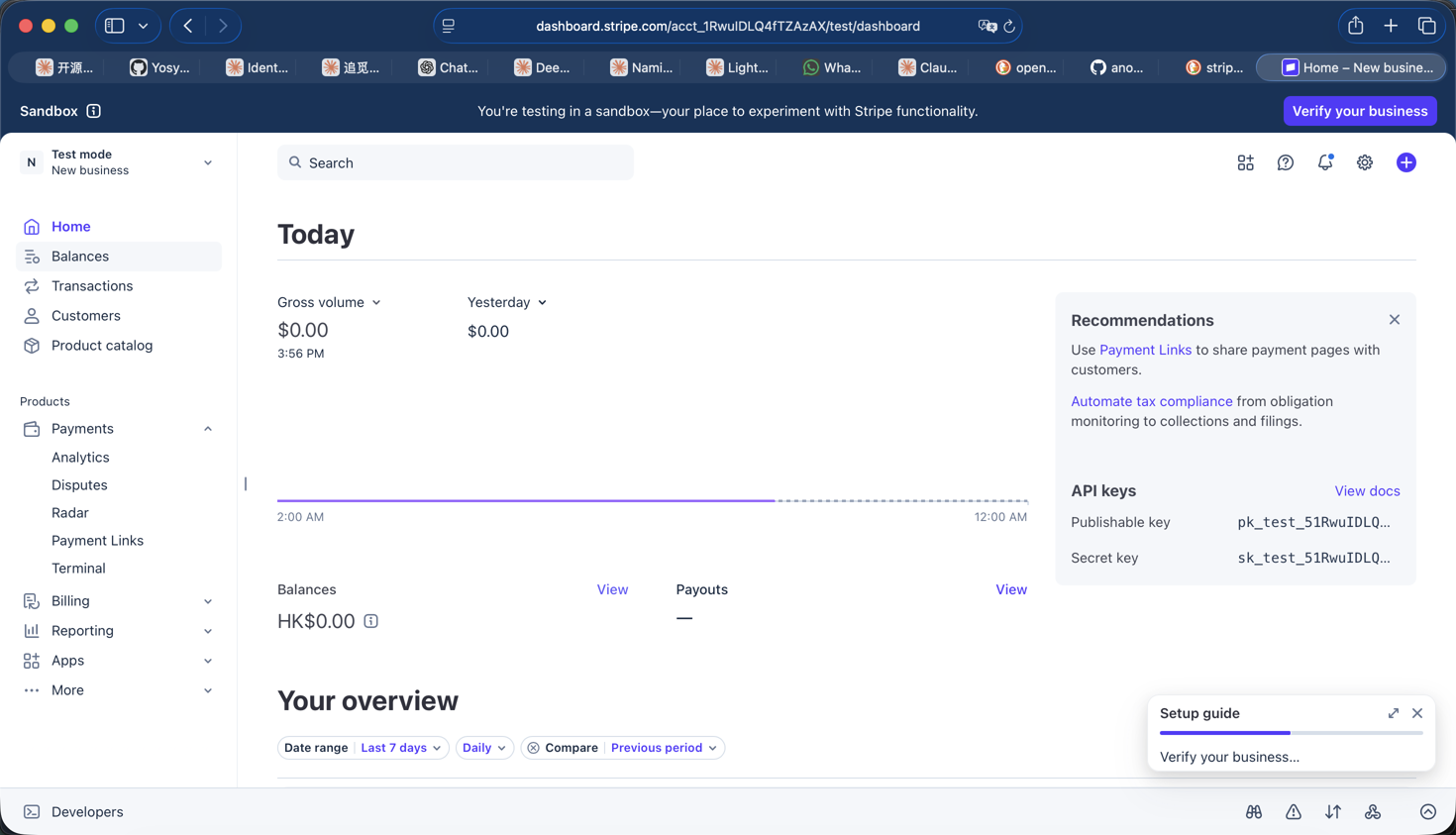Click the translate icon in the address bar
This screenshot has height=835, width=1456.
(x=987, y=27)
